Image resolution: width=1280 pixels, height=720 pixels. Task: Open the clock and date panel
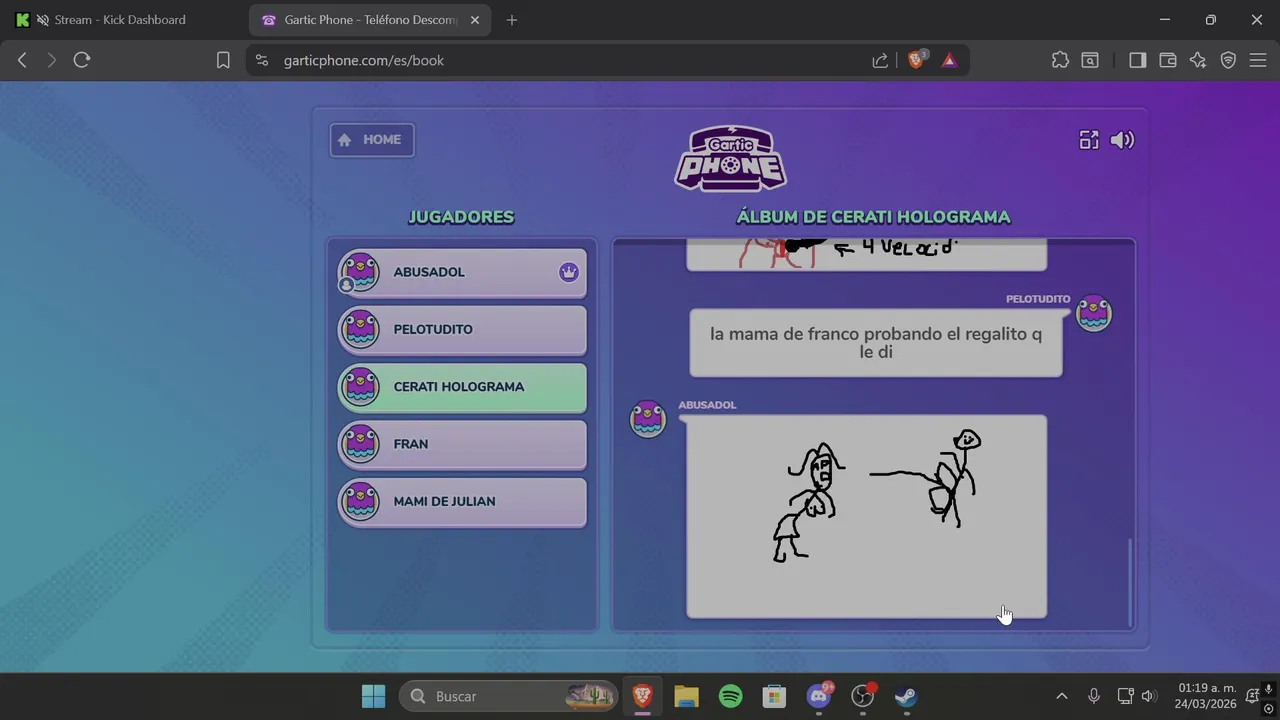[x=1205, y=696]
